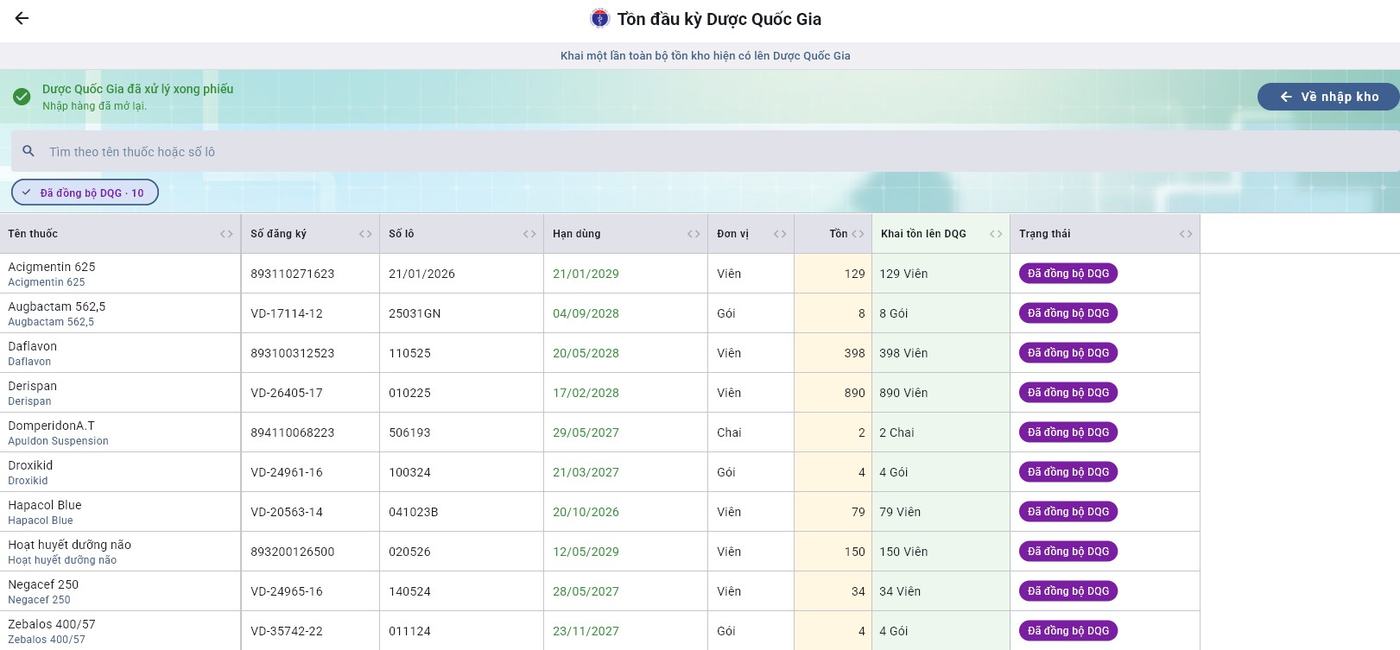This screenshot has height=650, width=1400.
Task: Click the resize arrows icon in 'Tên thuốc' header
Action: point(227,234)
